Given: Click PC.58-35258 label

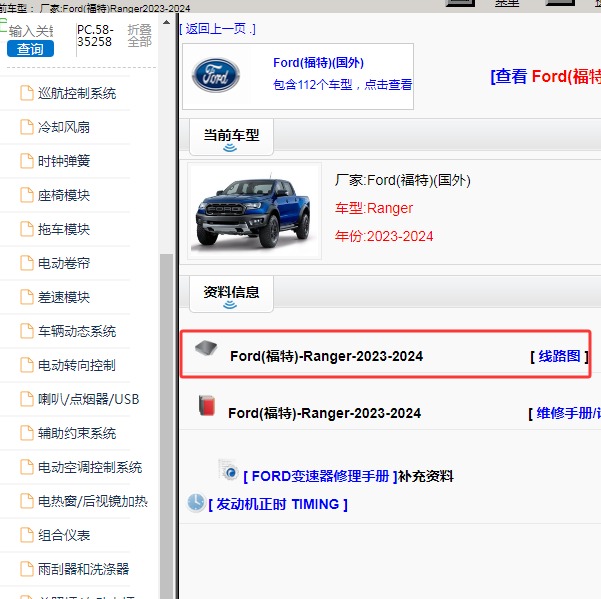Looking at the screenshot, I should tap(95, 36).
